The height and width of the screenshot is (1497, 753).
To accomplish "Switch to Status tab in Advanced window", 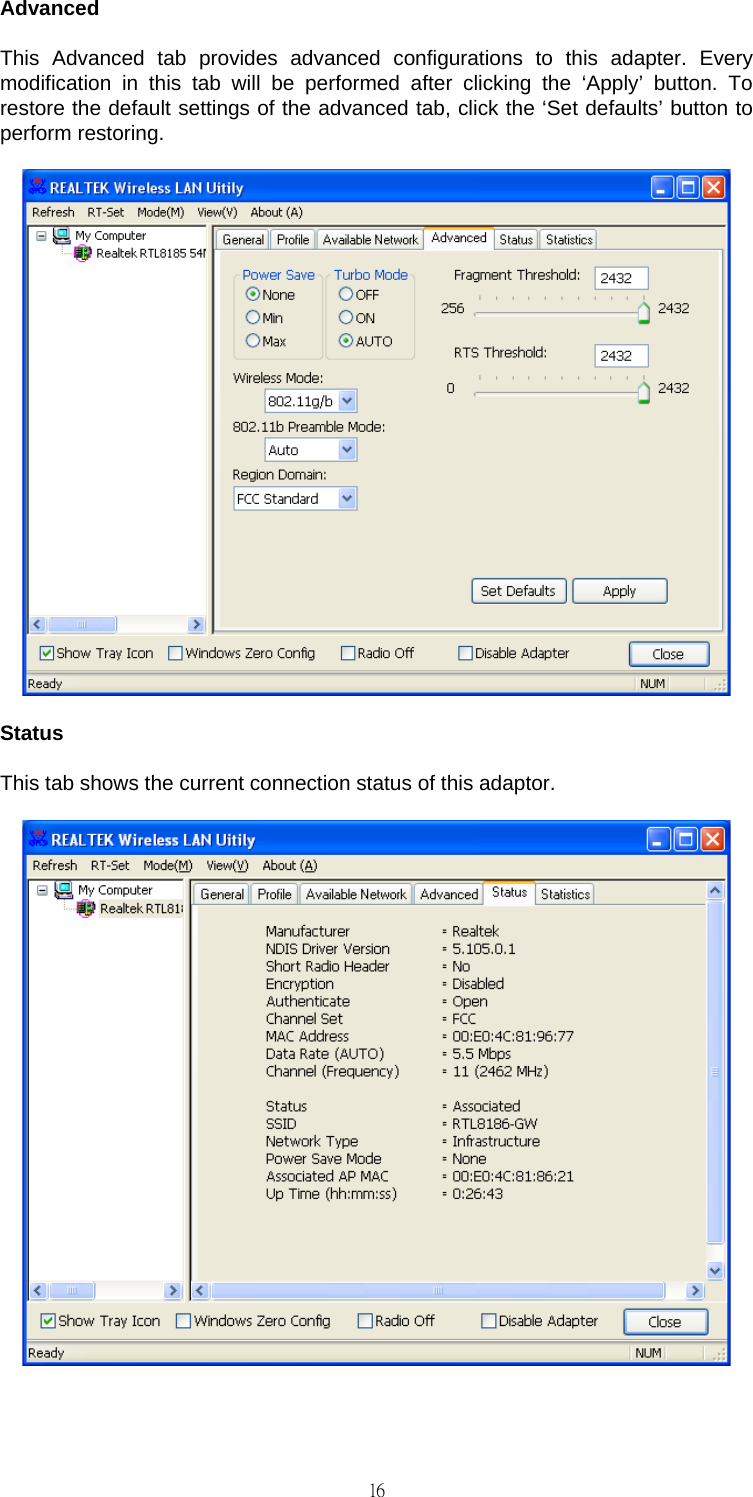I will click(516, 240).
